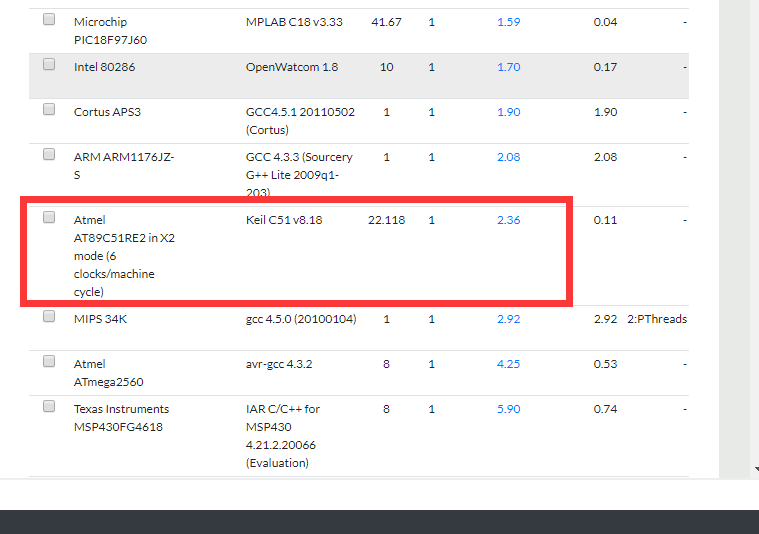Open the 1.70 score link
Screen dimensions: 759x534
(509, 67)
